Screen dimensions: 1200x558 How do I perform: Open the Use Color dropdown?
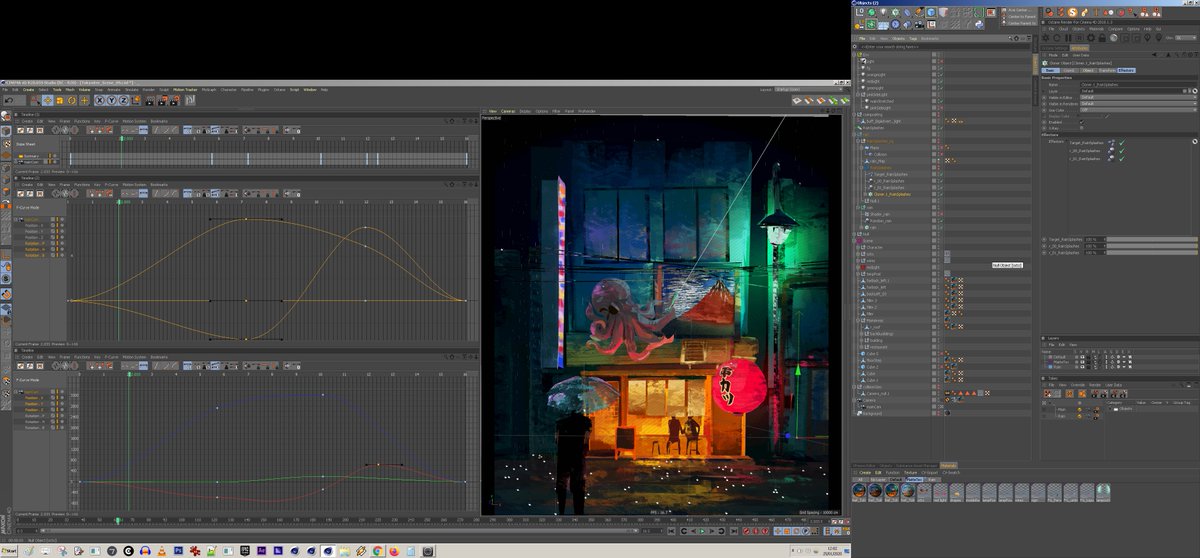pos(1138,110)
